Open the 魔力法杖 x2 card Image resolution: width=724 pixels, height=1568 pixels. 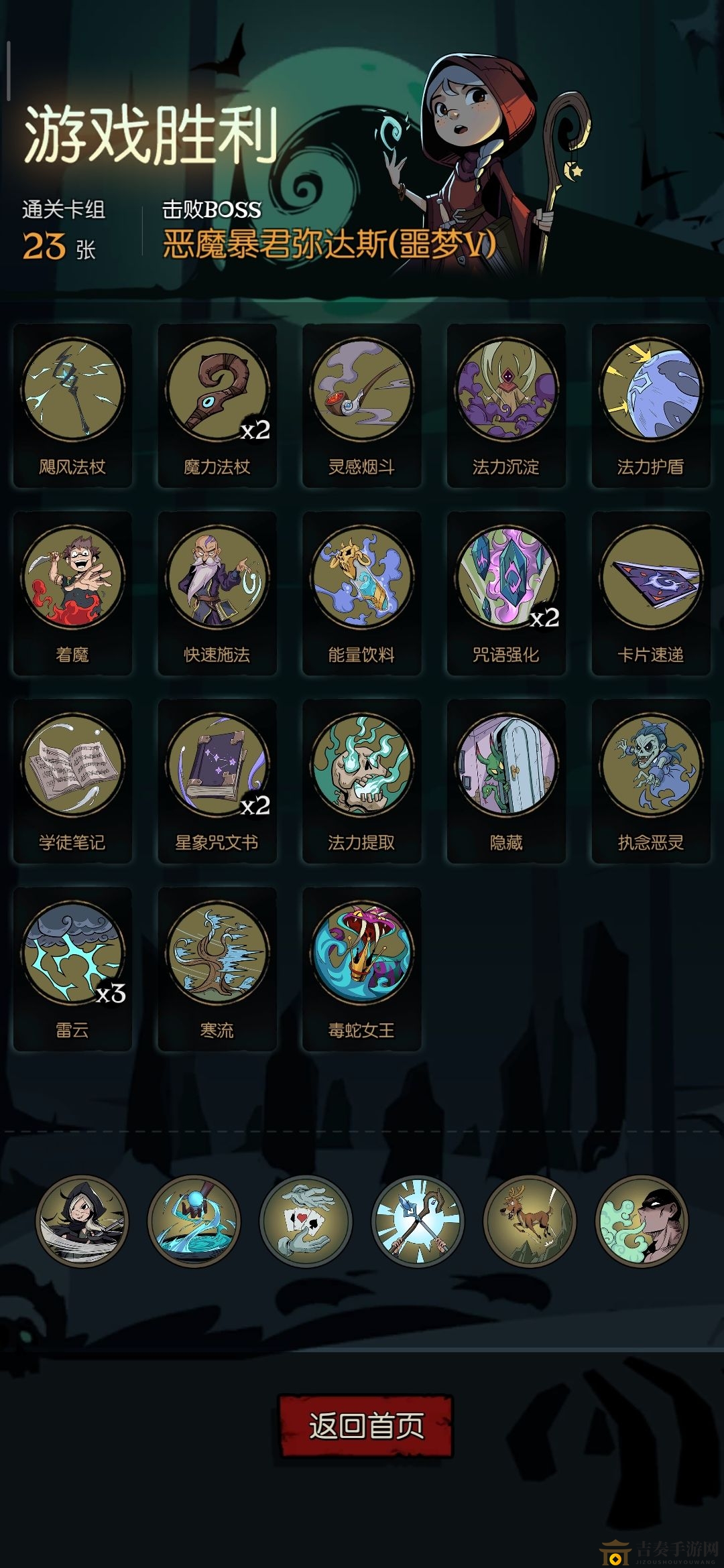pyautogui.click(x=217, y=405)
